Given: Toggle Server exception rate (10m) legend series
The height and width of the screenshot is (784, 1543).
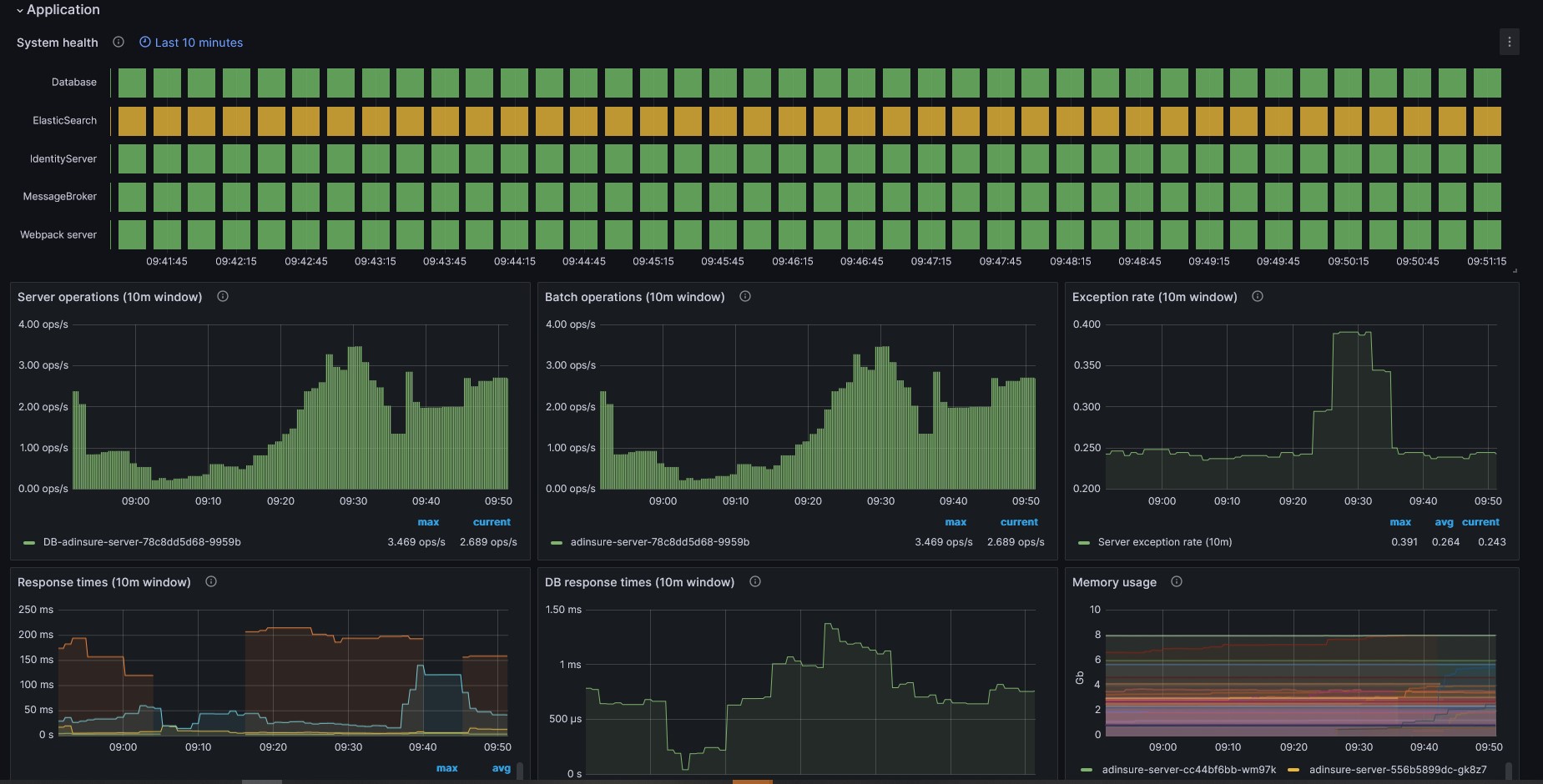Looking at the screenshot, I should [x=1165, y=542].
